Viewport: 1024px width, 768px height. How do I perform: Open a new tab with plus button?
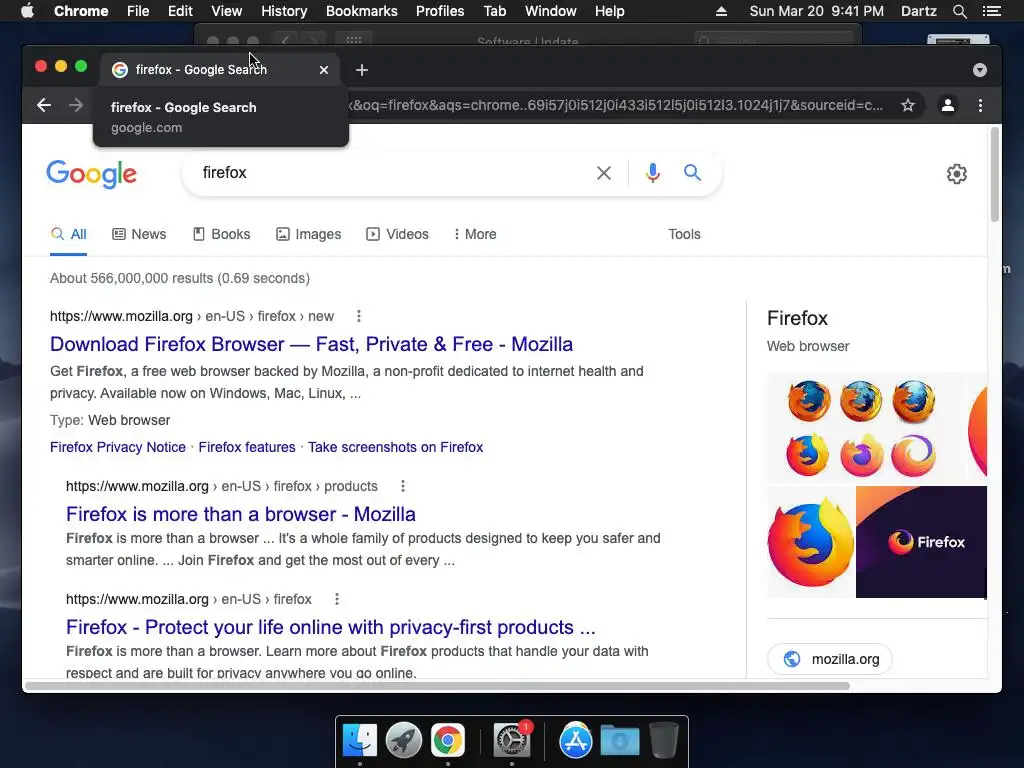click(362, 70)
